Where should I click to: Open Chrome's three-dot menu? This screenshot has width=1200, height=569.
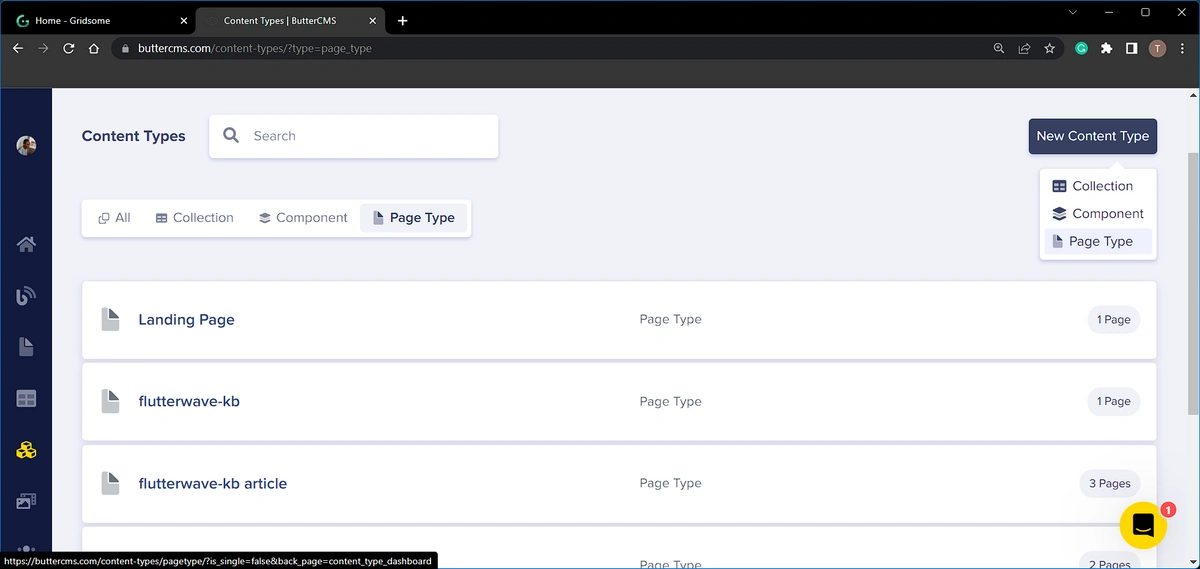point(1182,48)
